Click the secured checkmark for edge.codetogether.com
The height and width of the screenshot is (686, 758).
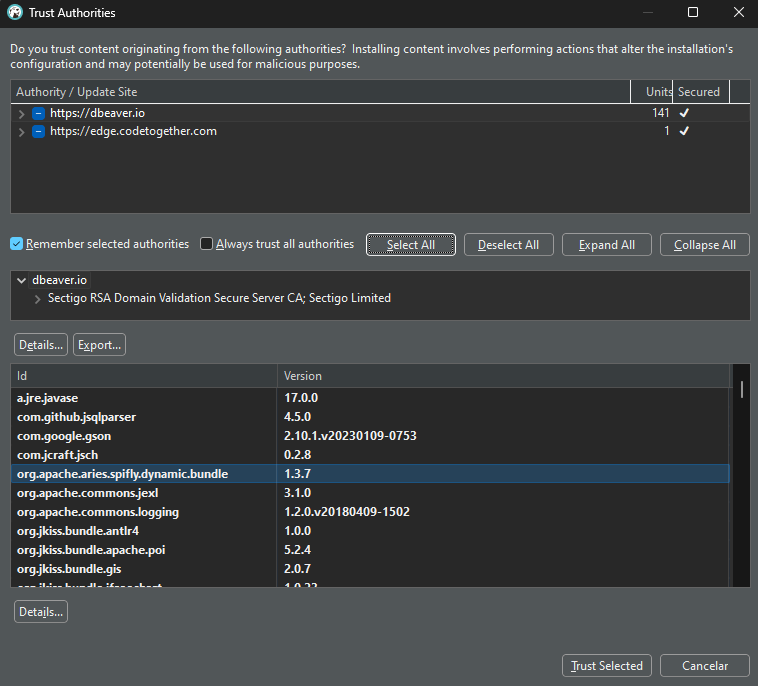pyautogui.click(x=684, y=131)
